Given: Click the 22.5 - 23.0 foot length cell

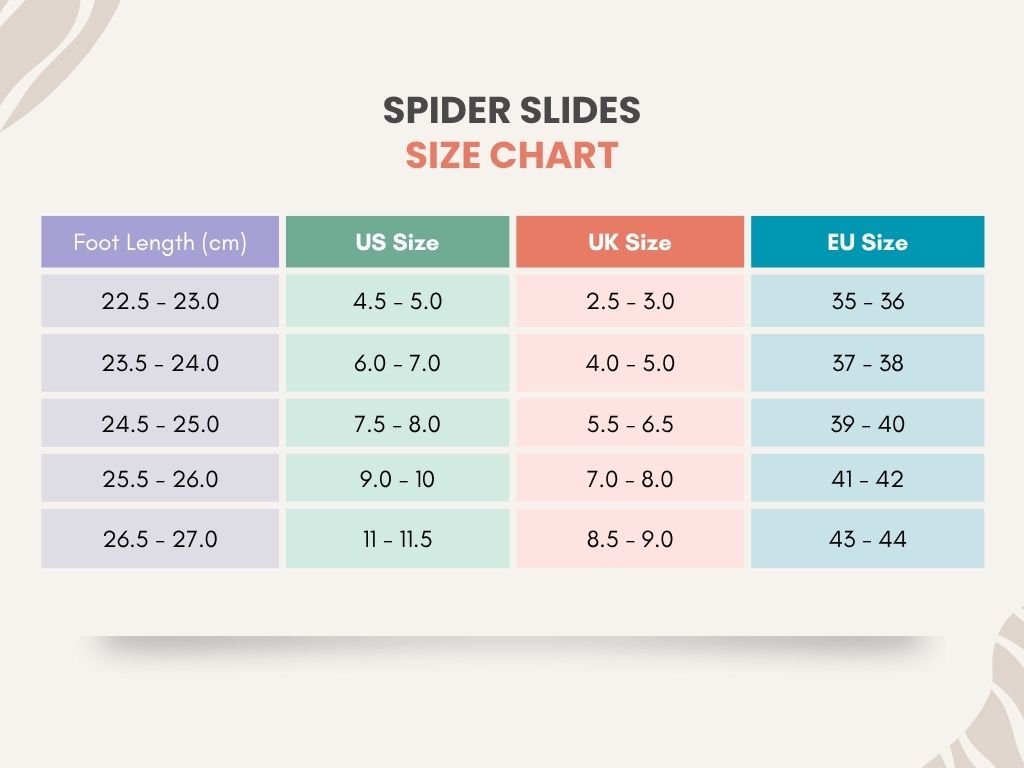Looking at the screenshot, I should click(x=160, y=301).
